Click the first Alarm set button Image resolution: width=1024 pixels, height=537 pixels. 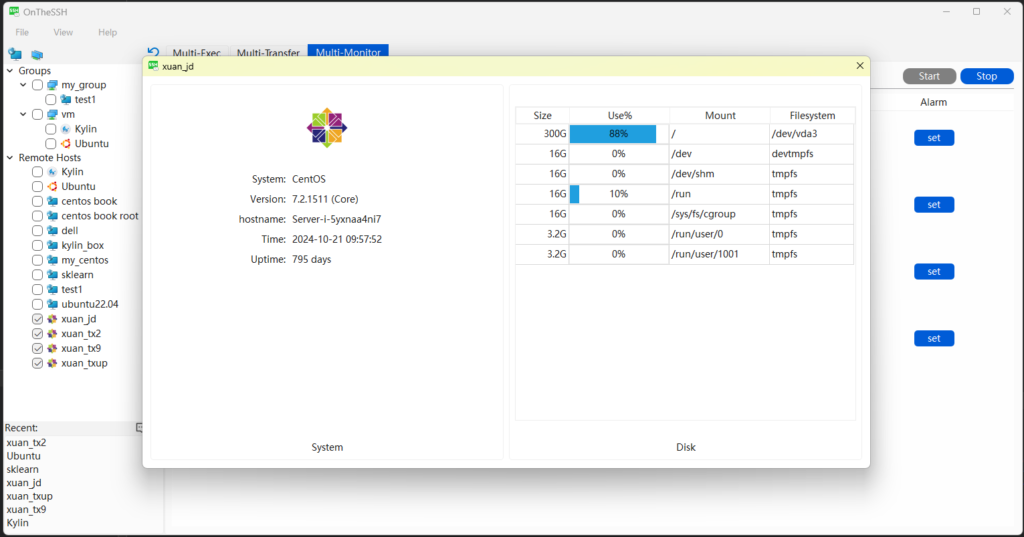tap(933, 138)
